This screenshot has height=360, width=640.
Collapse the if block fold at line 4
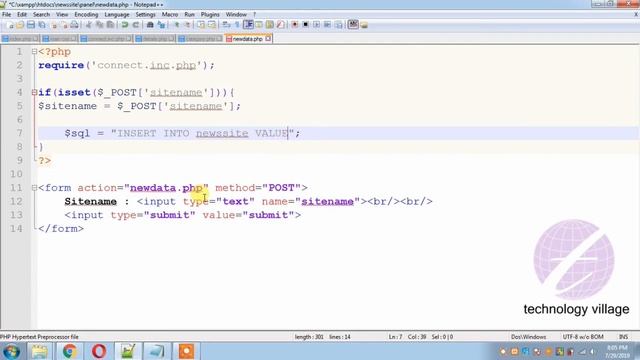(34, 93)
